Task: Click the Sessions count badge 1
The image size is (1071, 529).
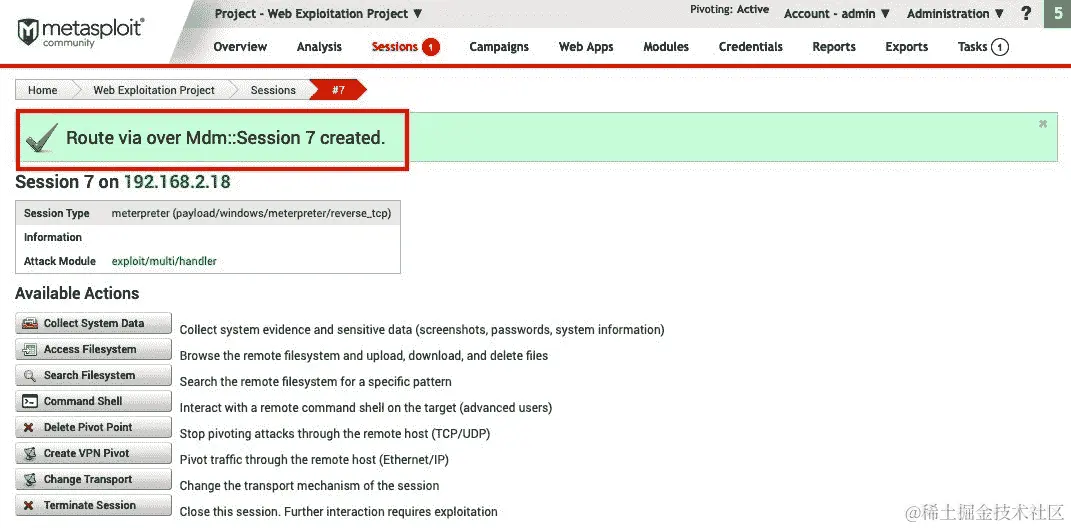Action: (430, 47)
